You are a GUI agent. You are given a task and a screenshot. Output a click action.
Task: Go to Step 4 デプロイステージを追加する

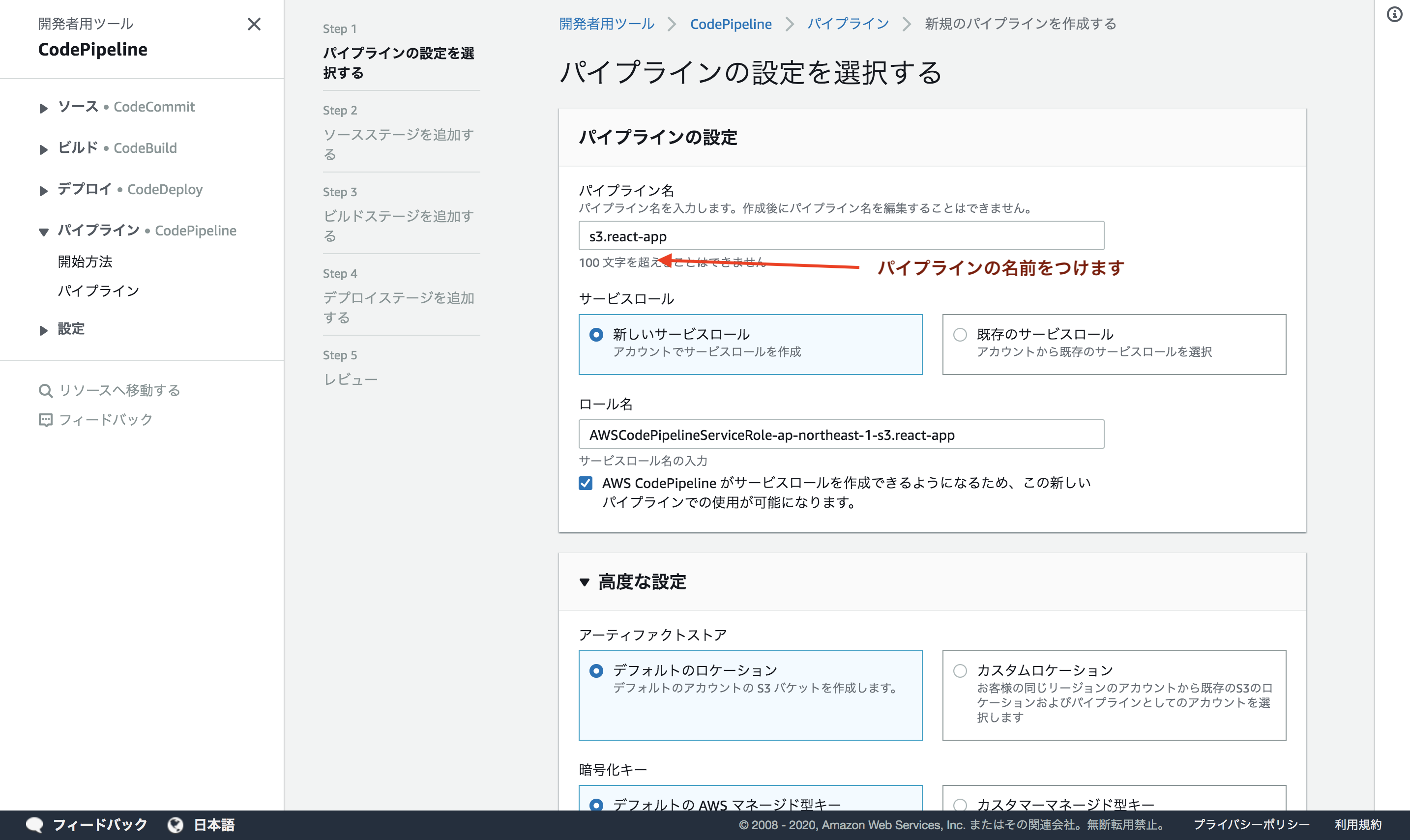coord(399,307)
